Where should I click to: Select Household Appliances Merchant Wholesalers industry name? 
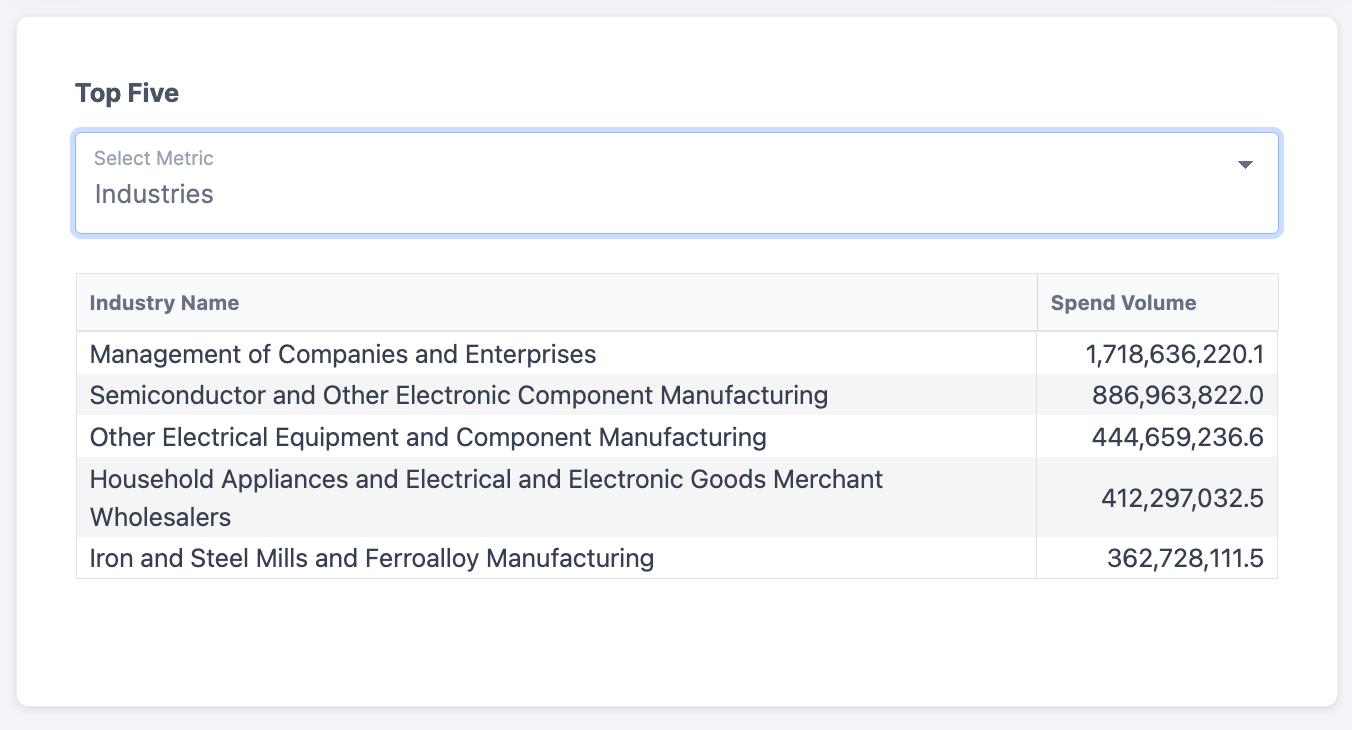tap(486, 480)
